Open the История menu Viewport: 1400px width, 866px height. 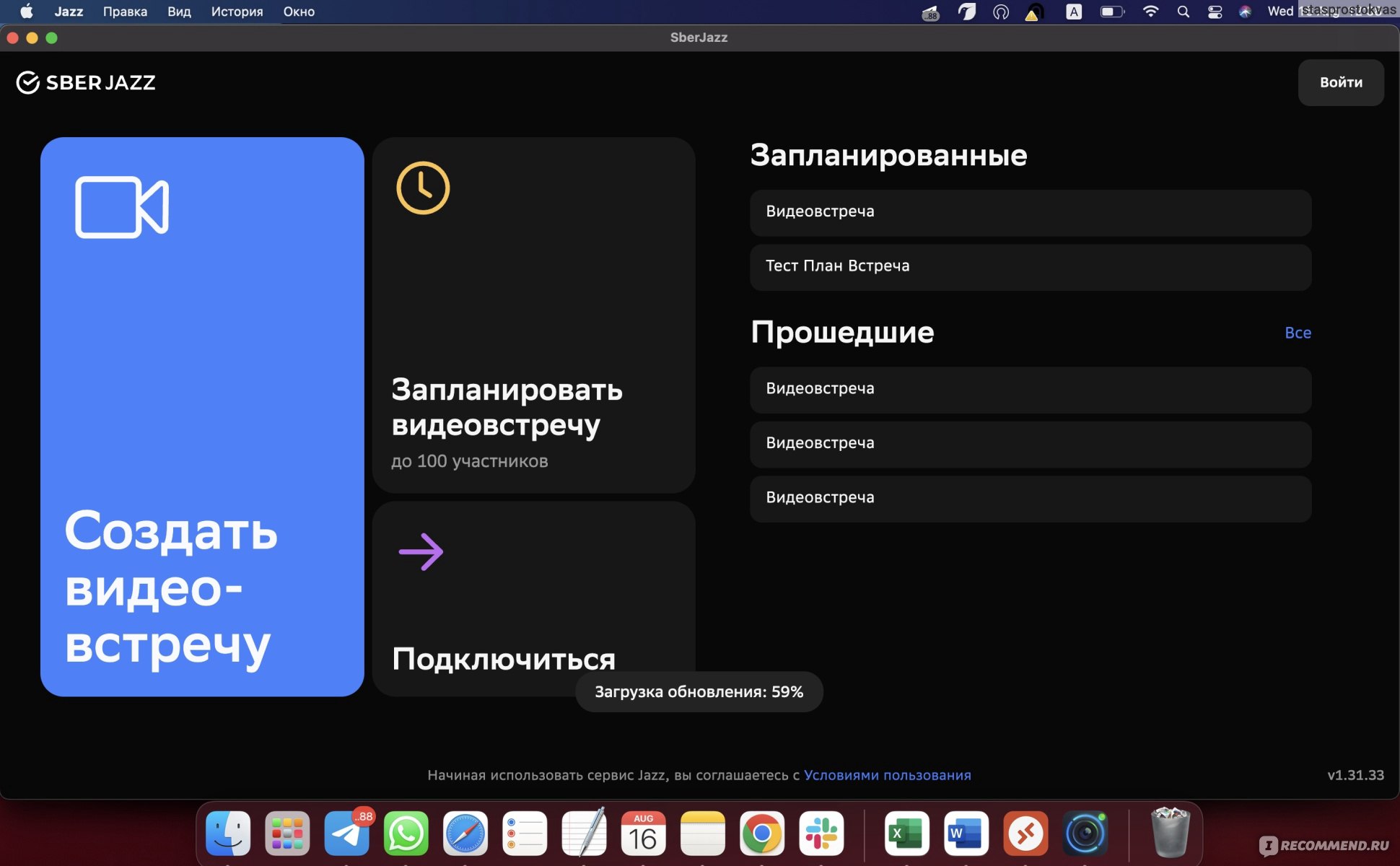[237, 12]
